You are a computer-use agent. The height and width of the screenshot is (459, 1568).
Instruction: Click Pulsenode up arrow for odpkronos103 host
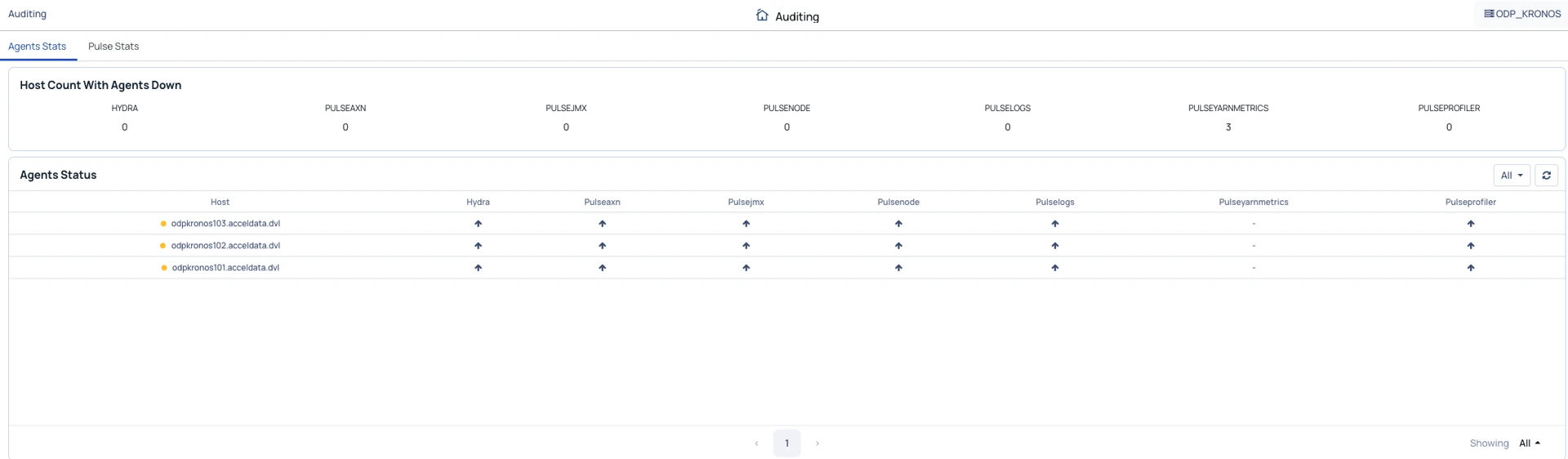point(898,224)
